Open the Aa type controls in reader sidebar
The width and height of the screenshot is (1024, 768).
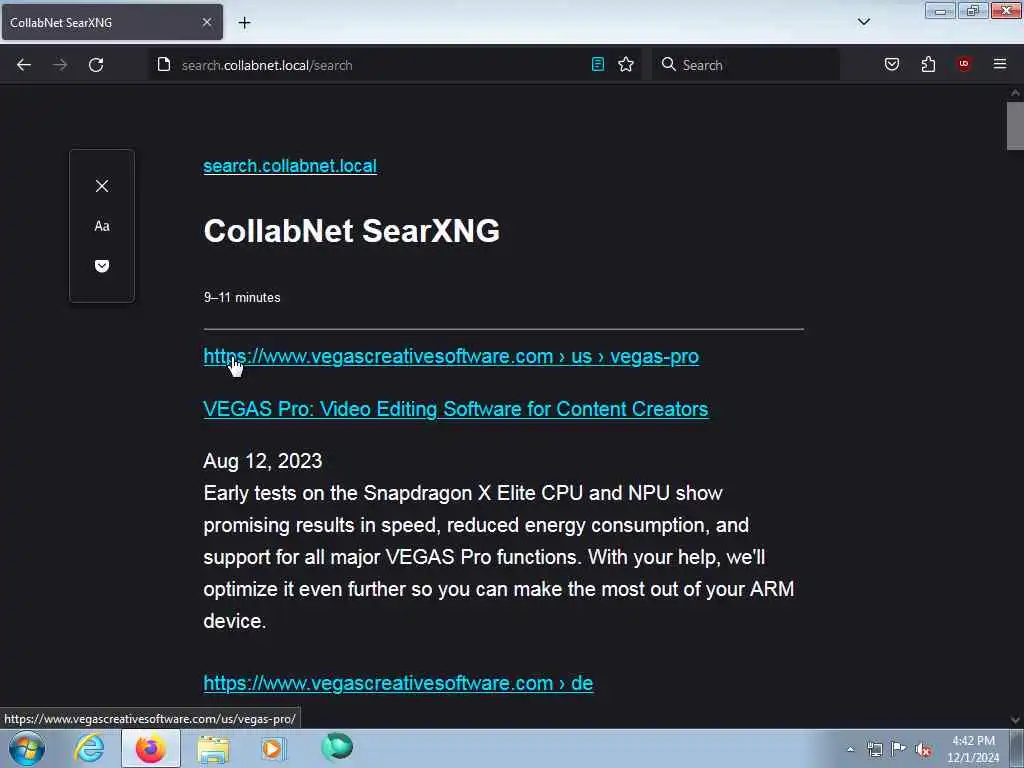tap(102, 226)
